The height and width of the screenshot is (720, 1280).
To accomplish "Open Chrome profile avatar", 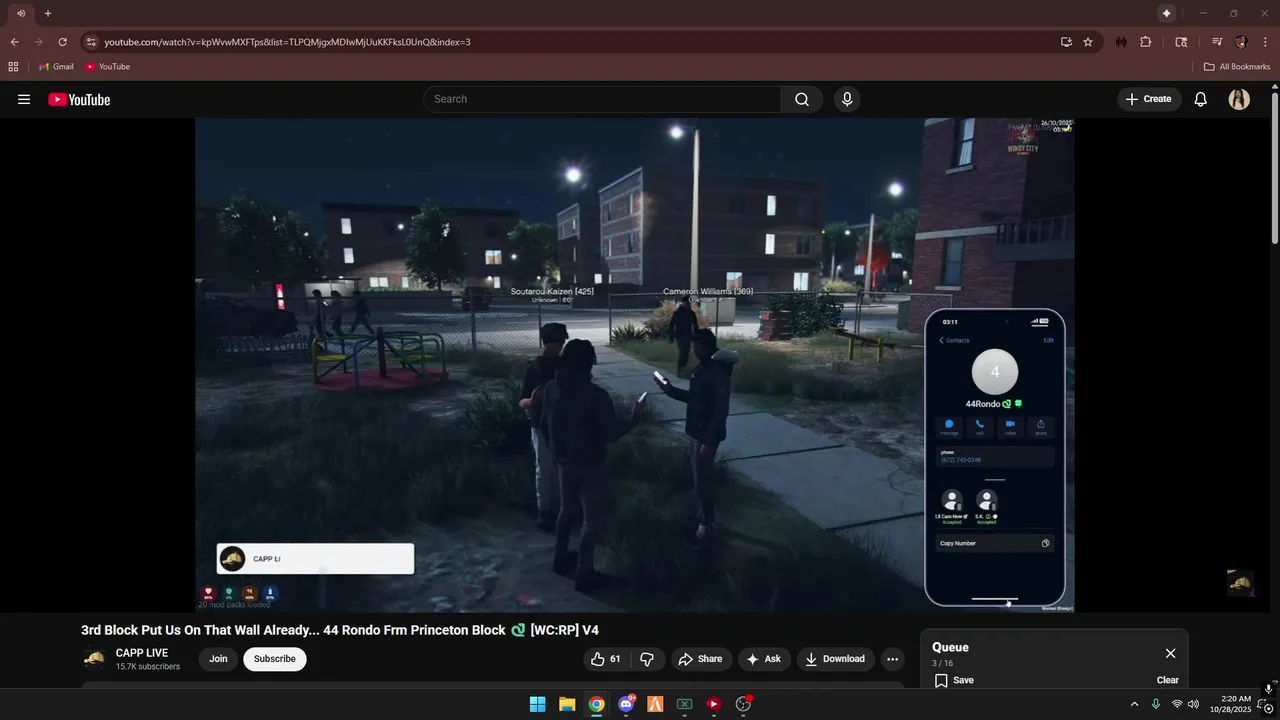I will point(1241,42).
